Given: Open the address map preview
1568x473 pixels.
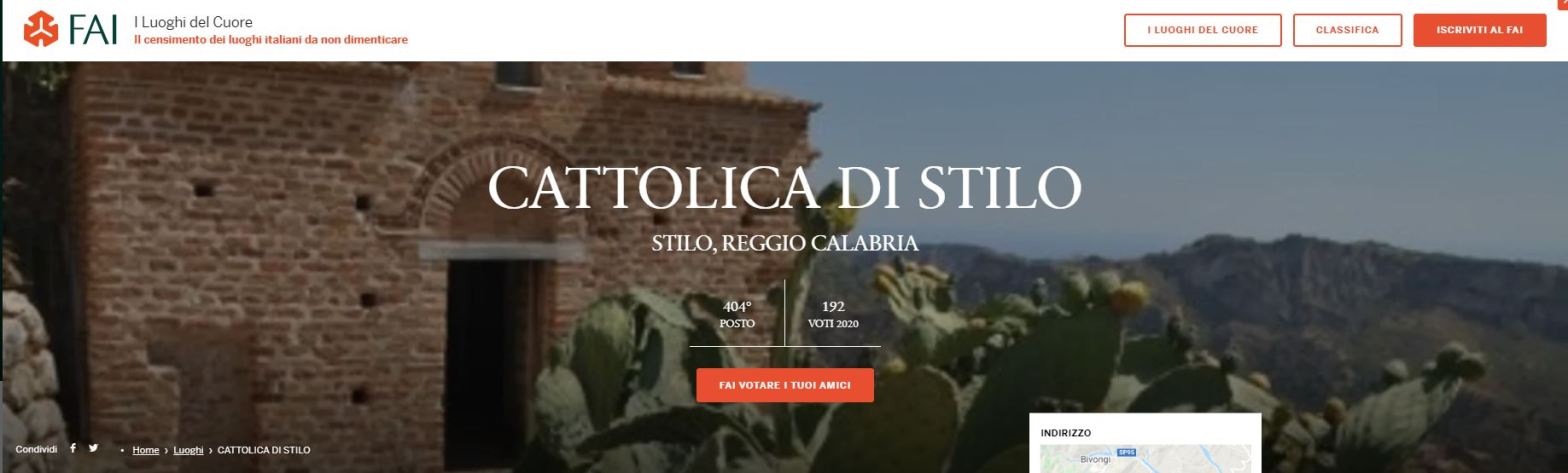Looking at the screenshot, I should coord(1145,459).
